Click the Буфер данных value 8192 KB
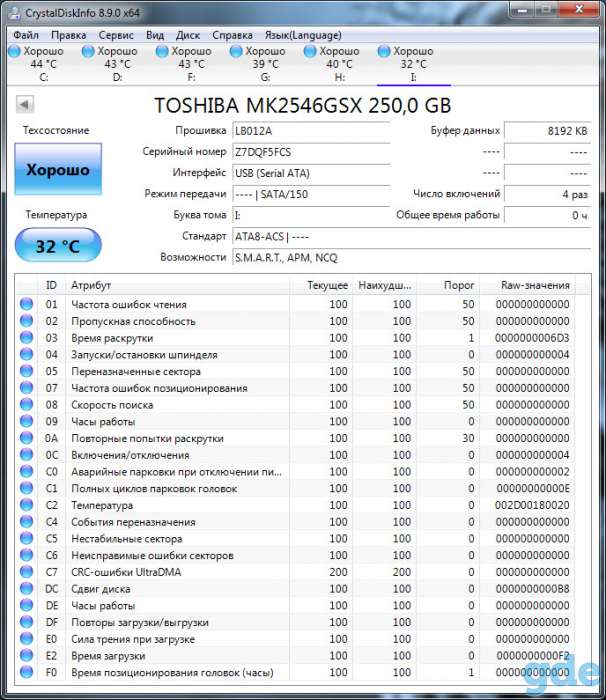 547,131
